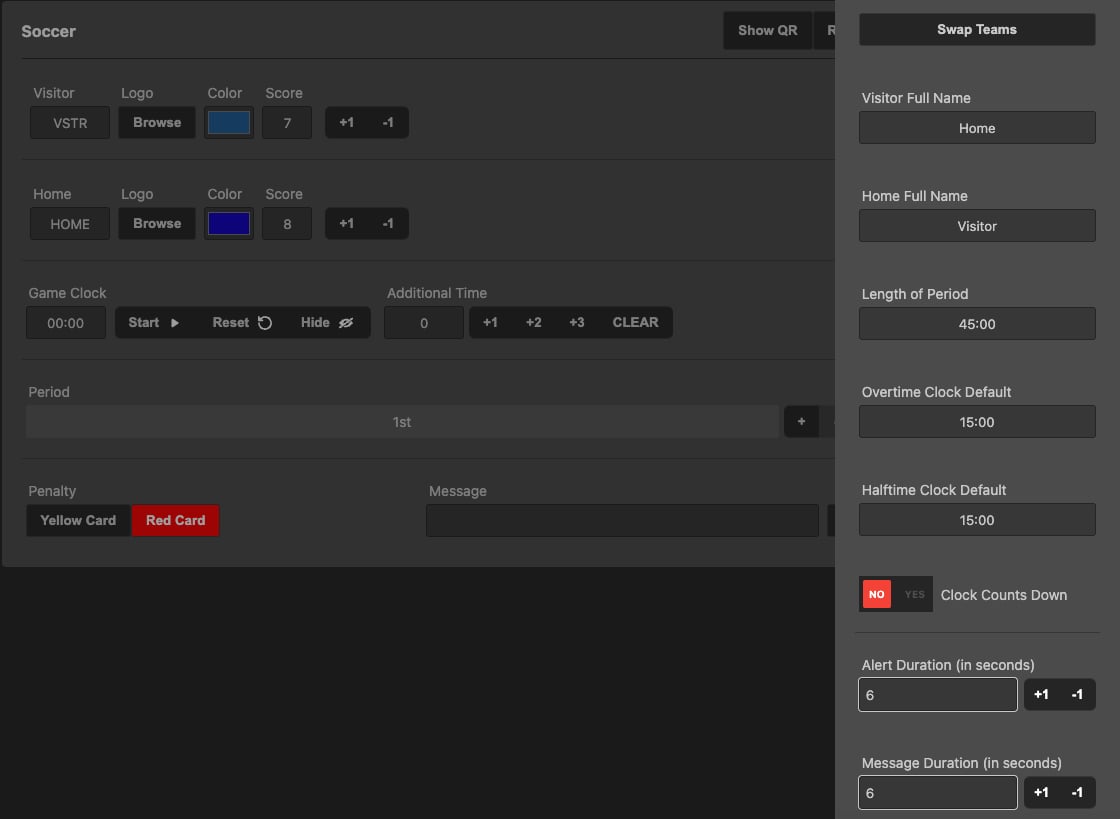Increase Message Duration by one second
Viewport: 1120px width, 819px height.
pos(1041,792)
